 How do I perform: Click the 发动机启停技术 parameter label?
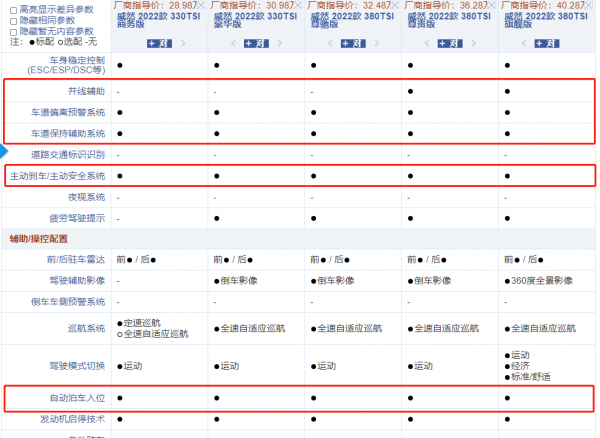coord(73,419)
